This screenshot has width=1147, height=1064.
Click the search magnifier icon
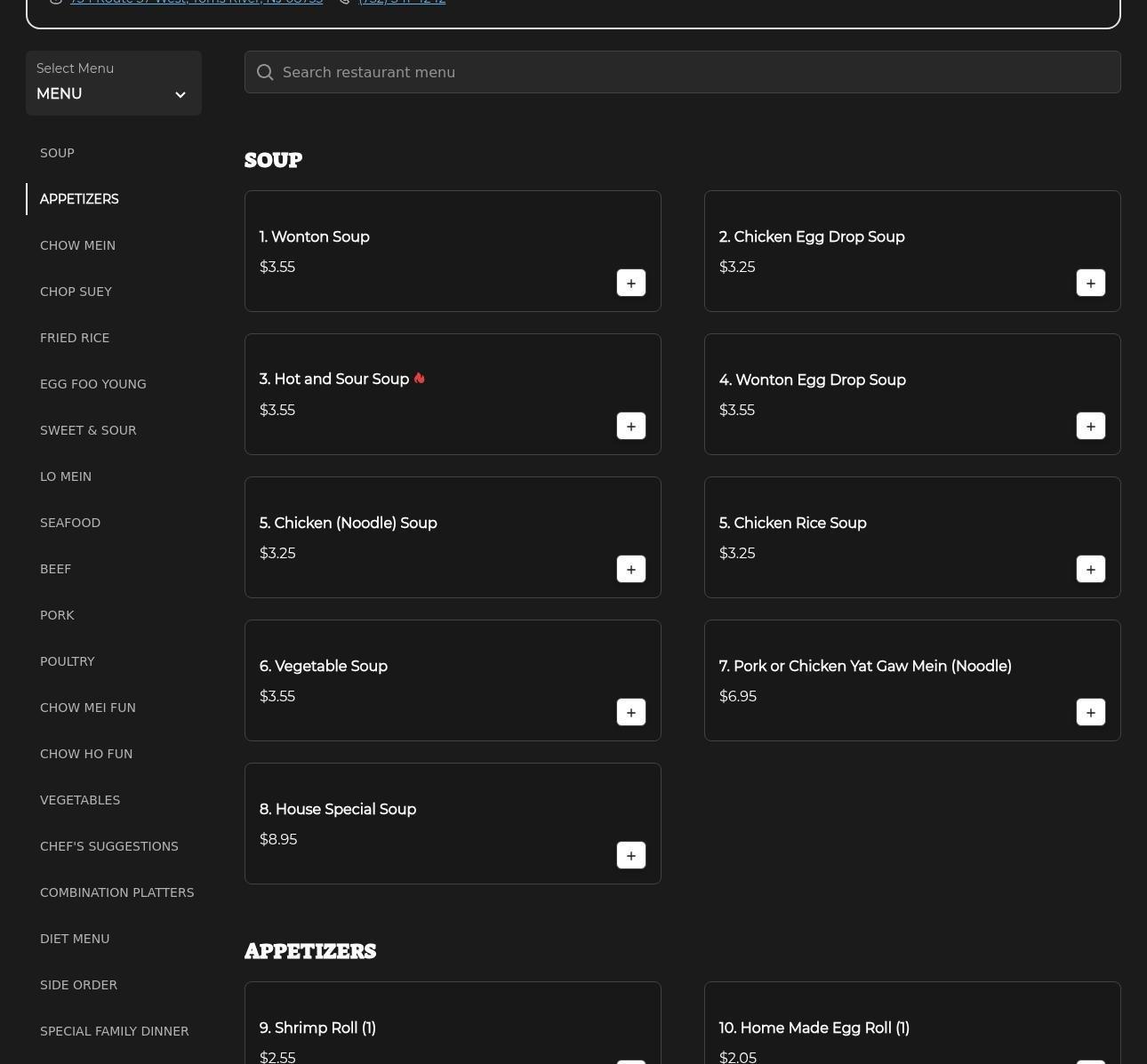click(x=265, y=73)
